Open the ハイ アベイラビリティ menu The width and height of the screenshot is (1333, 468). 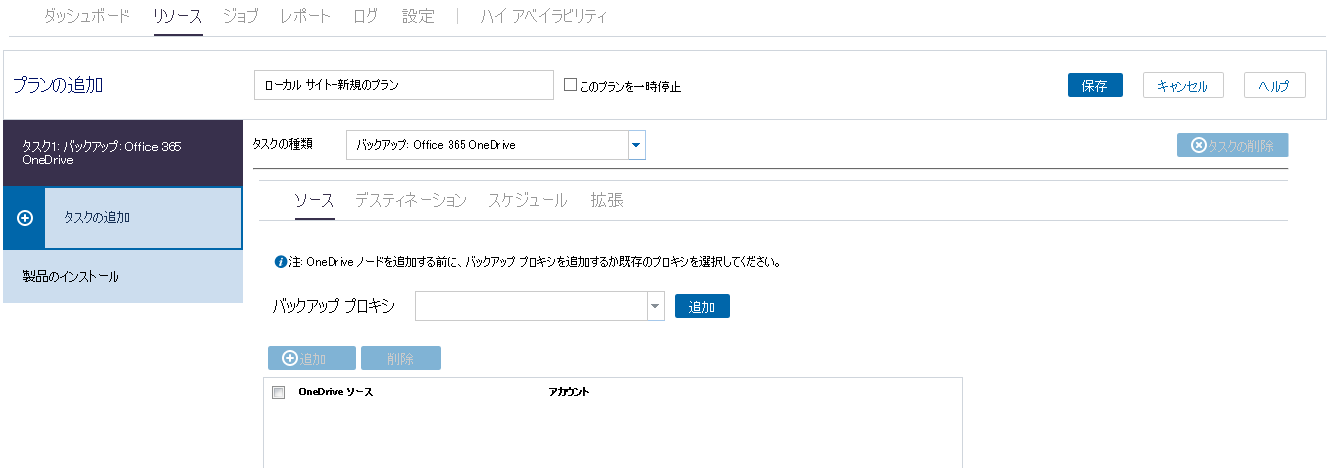click(543, 16)
